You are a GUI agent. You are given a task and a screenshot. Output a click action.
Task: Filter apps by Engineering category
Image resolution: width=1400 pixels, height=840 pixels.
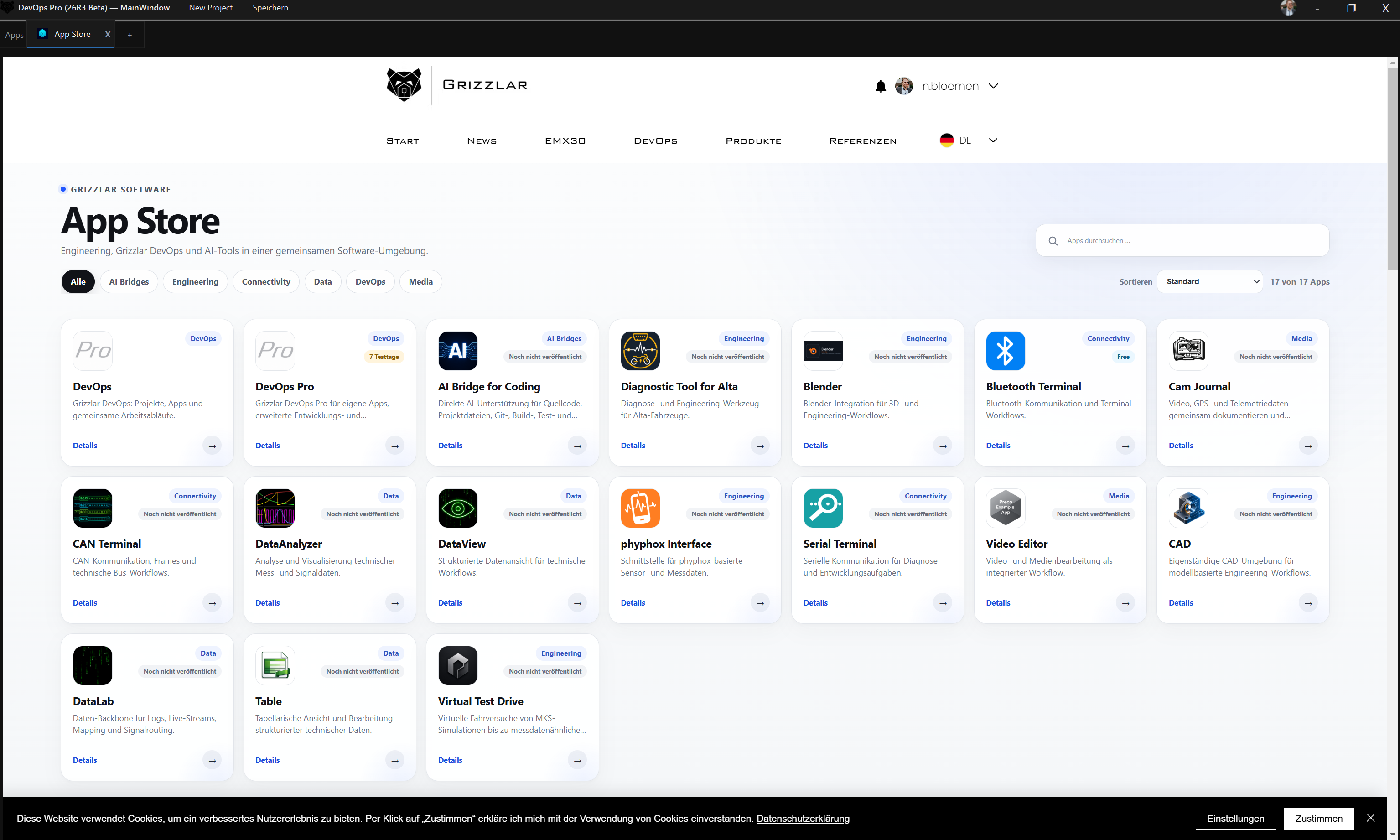[195, 282]
